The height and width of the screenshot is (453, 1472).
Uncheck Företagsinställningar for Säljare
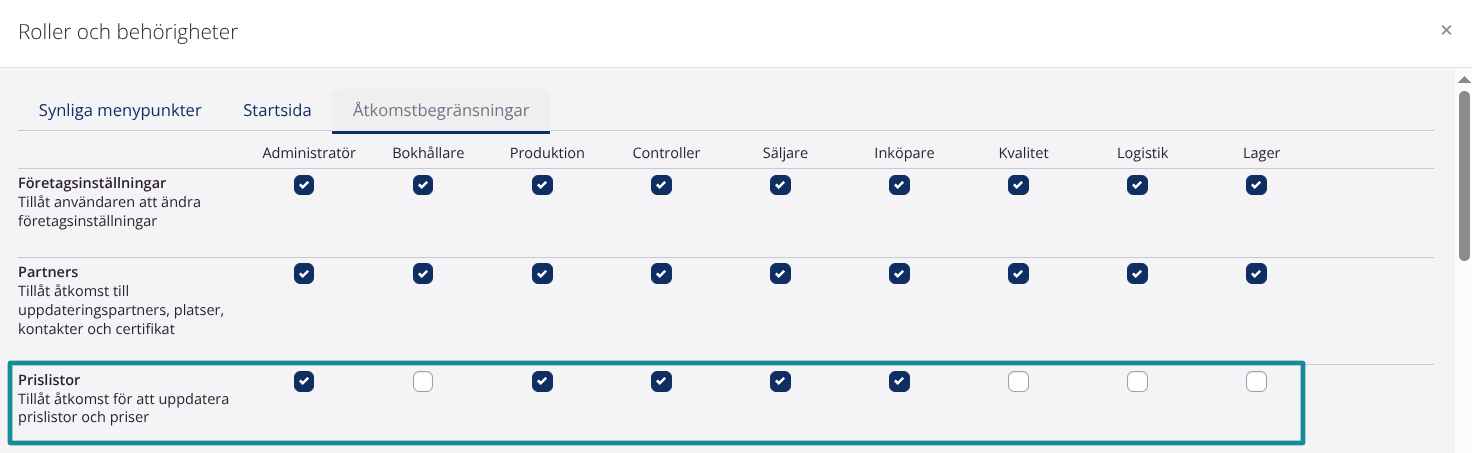(x=780, y=185)
